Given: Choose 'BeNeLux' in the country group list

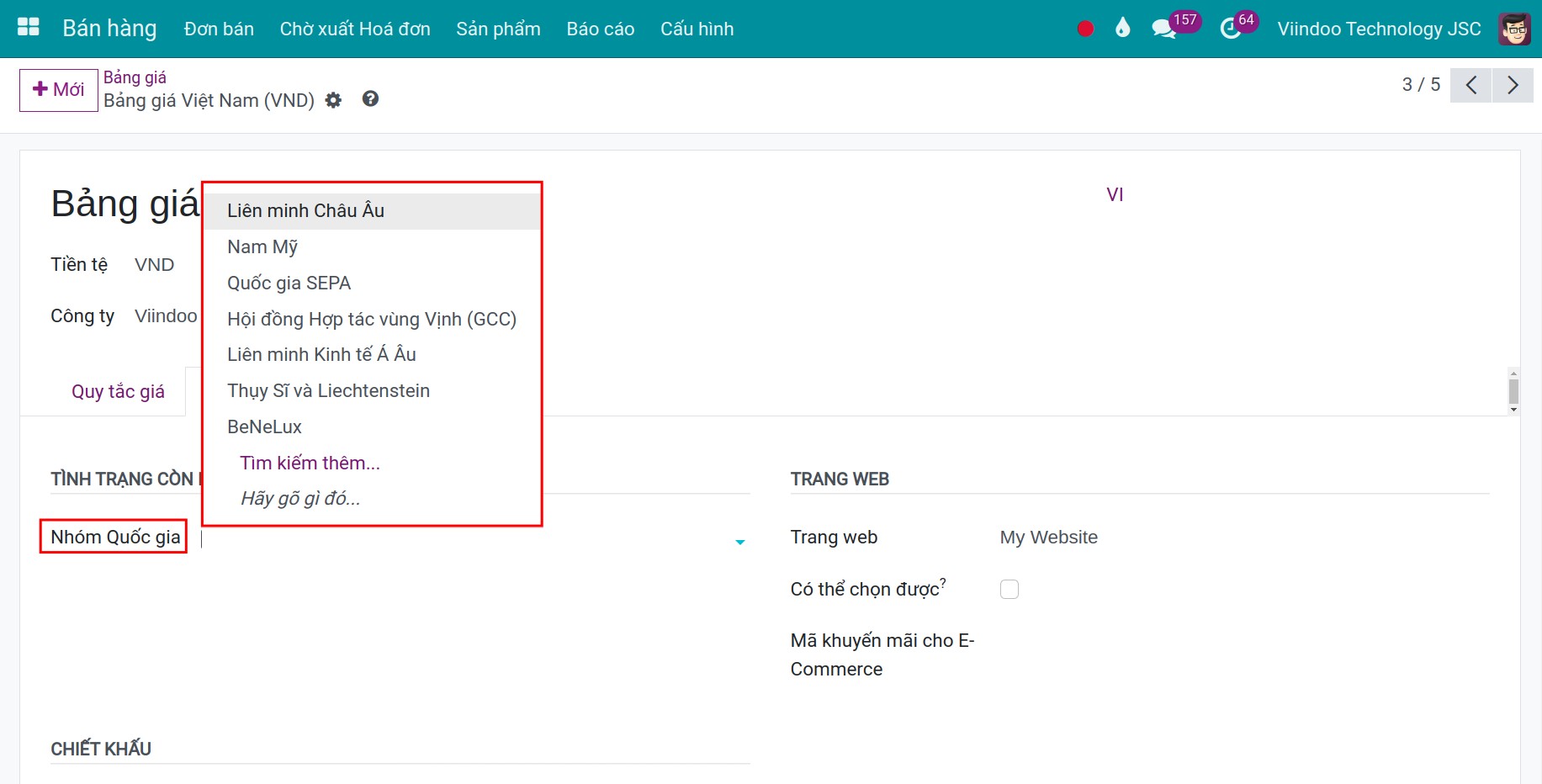Looking at the screenshot, I should point(264,427).
